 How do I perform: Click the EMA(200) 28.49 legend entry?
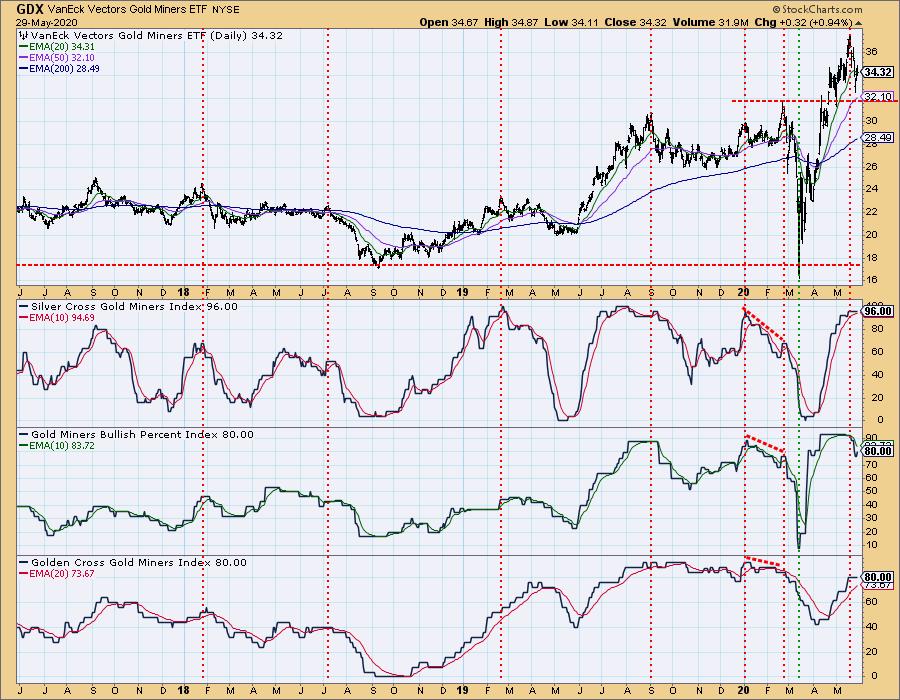pos(60,68)
